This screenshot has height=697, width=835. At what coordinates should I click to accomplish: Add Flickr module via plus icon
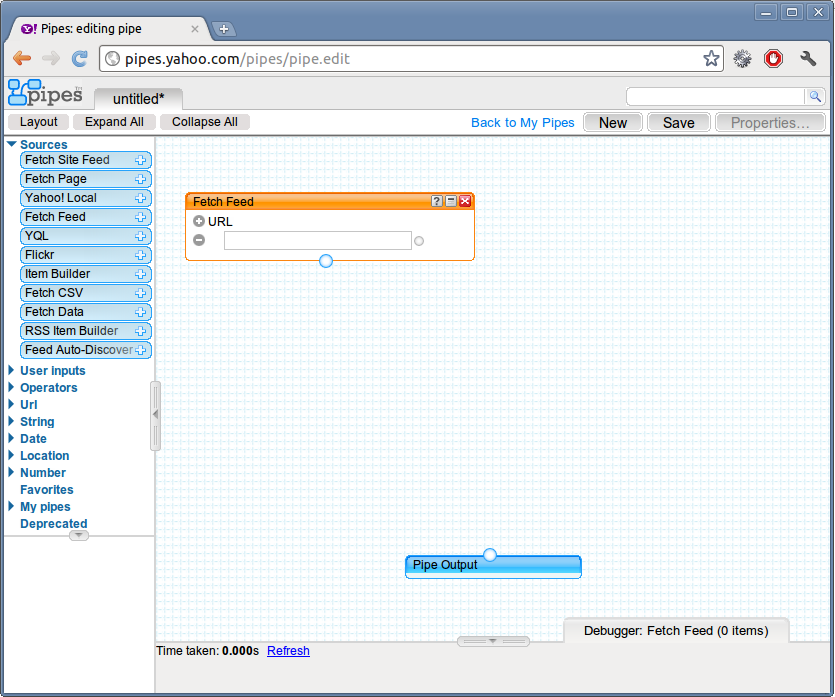(141, 255)
